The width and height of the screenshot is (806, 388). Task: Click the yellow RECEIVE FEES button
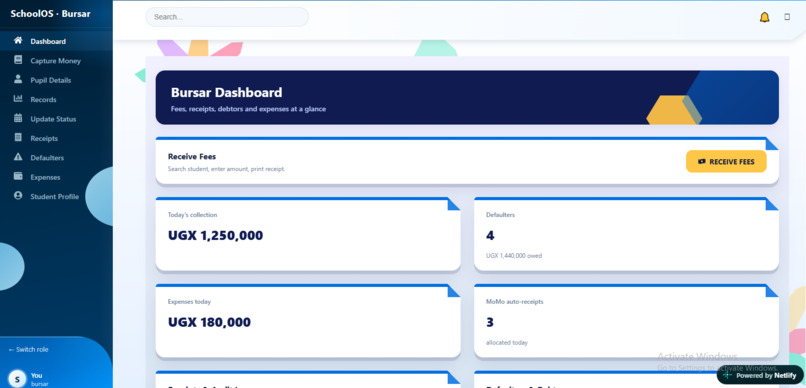pyautogui.click(x=726, y=161)
